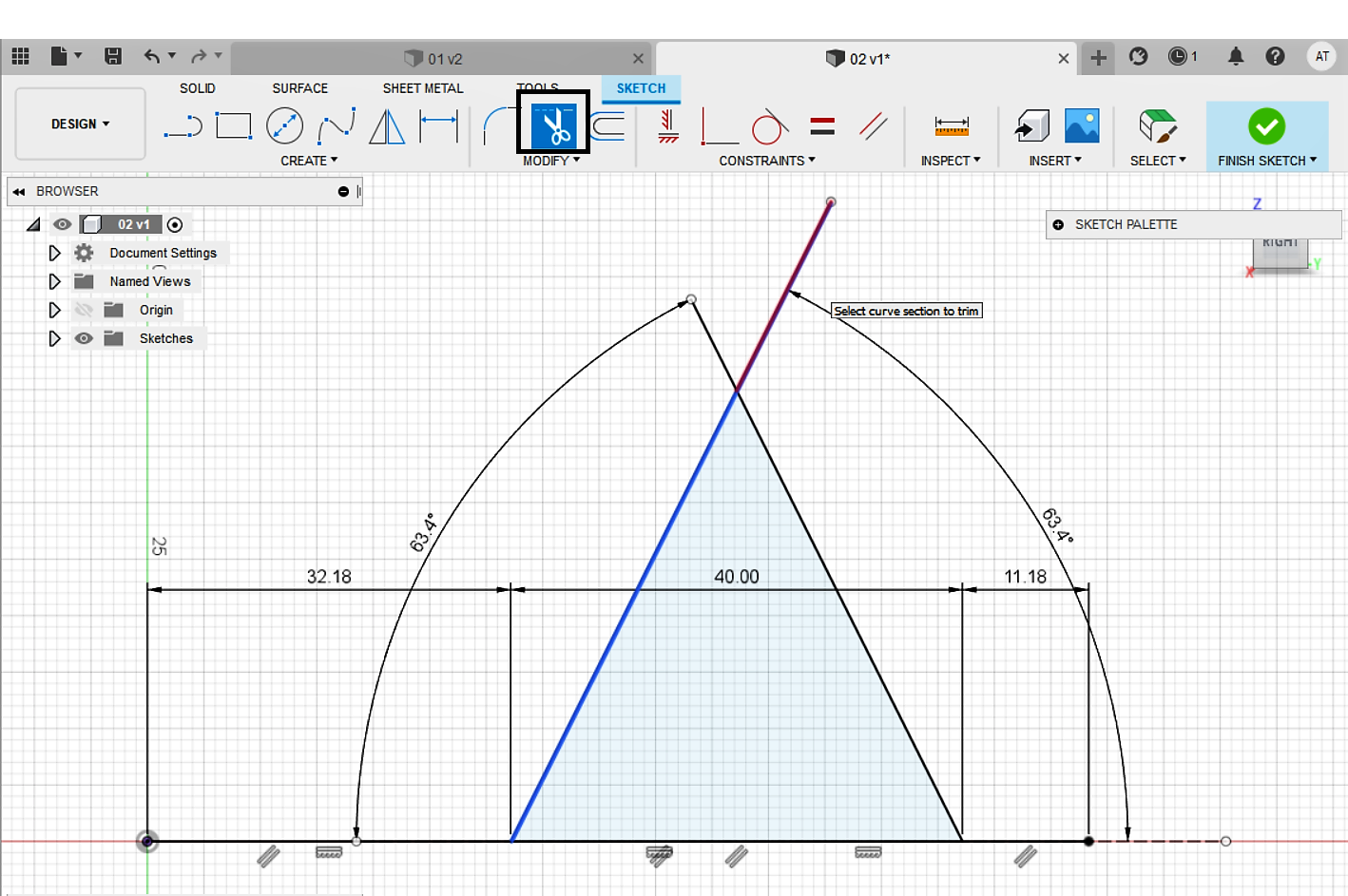Click the Finish Sketch button
Screen dimensions: 1348x896
(x=1266, y=136)
